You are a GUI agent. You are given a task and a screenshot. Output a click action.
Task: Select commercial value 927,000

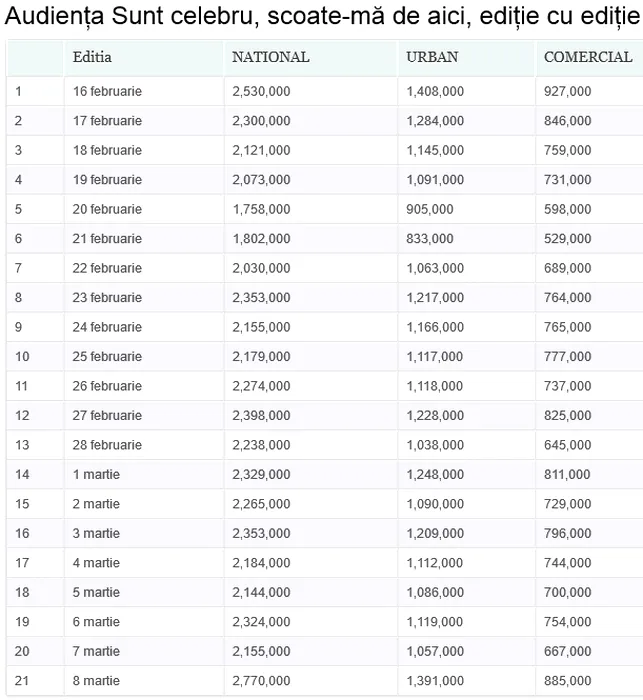click(x=567, y=91)
